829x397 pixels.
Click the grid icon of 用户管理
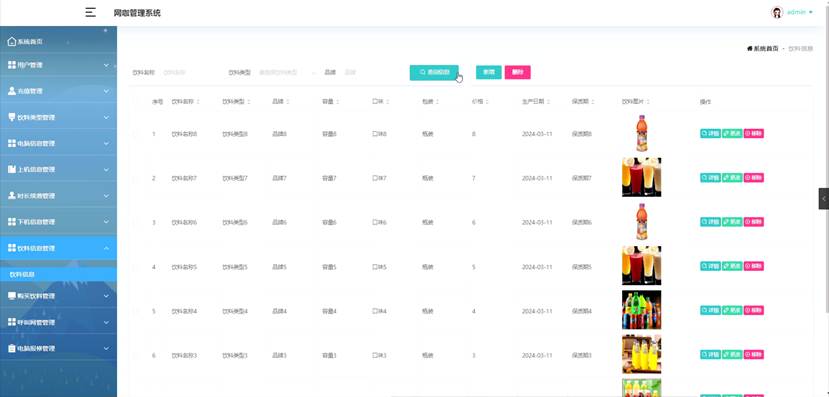tap(12, 65)
